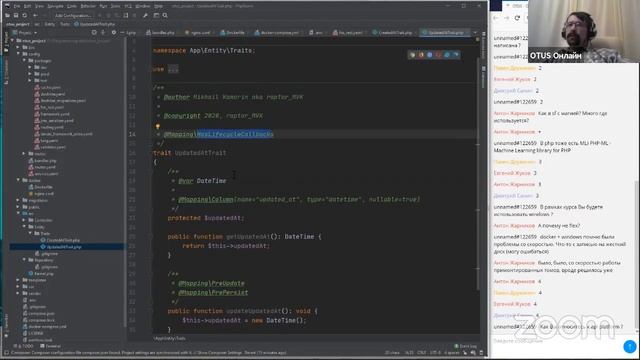Viewport: 640px width, 360px height.
Task: Click Collapse All in Project panel
Action: pos(103,33)
